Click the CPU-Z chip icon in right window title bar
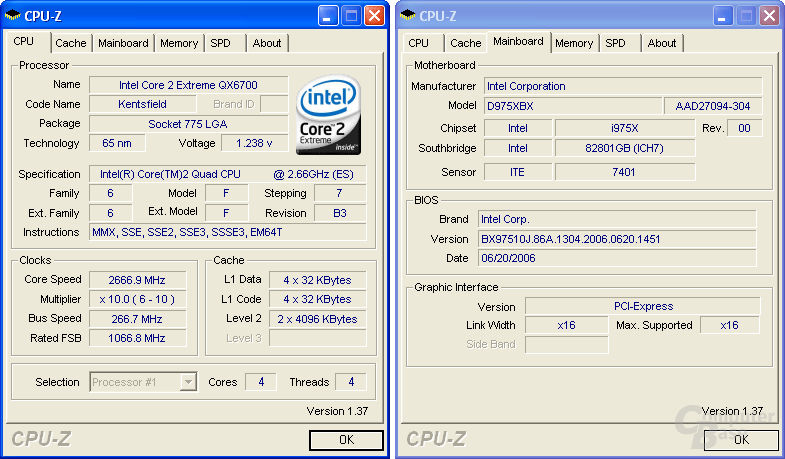This screenshot has height=459, width=785. [x=408, y=16]
